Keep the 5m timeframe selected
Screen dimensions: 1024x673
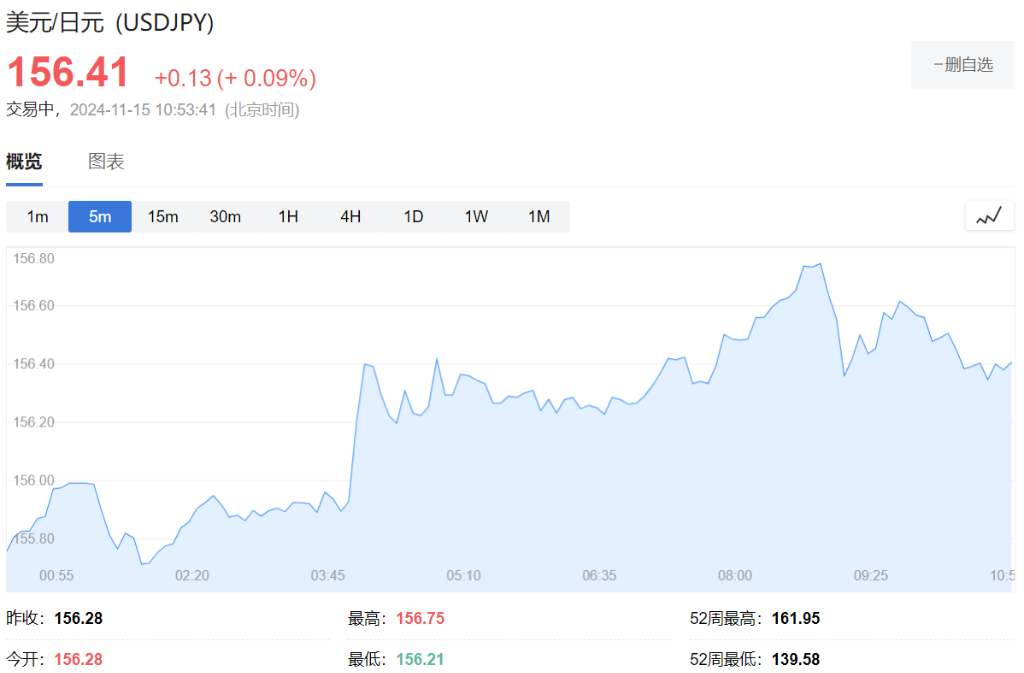(99, 216)
